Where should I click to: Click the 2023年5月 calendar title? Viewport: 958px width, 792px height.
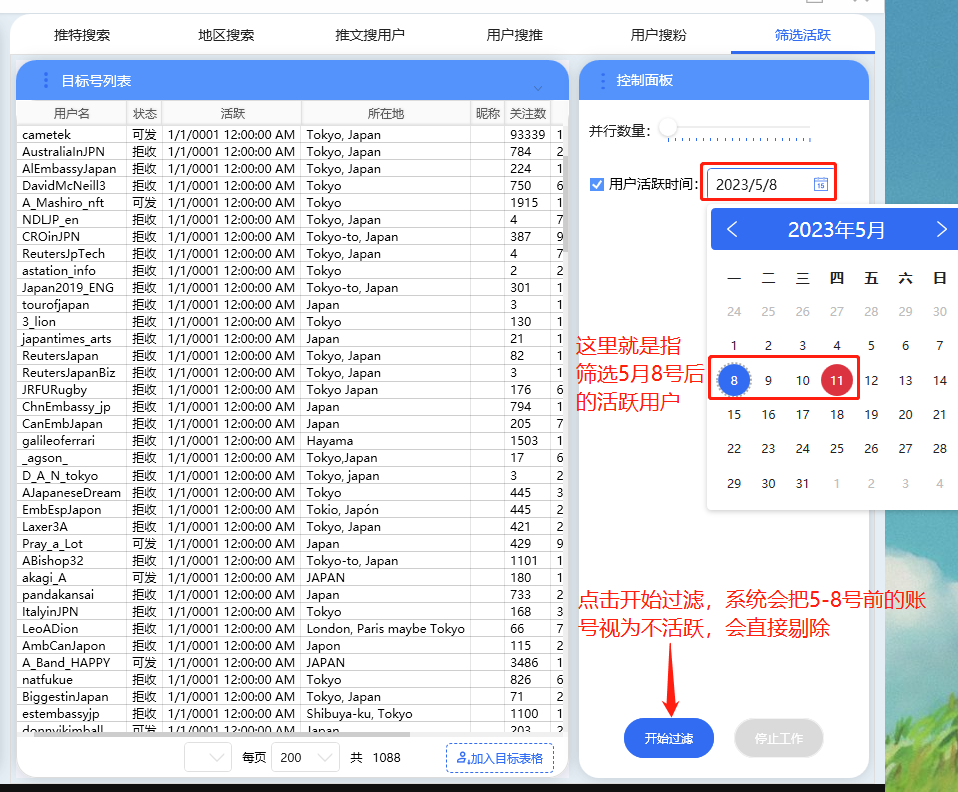click(836, 230)
